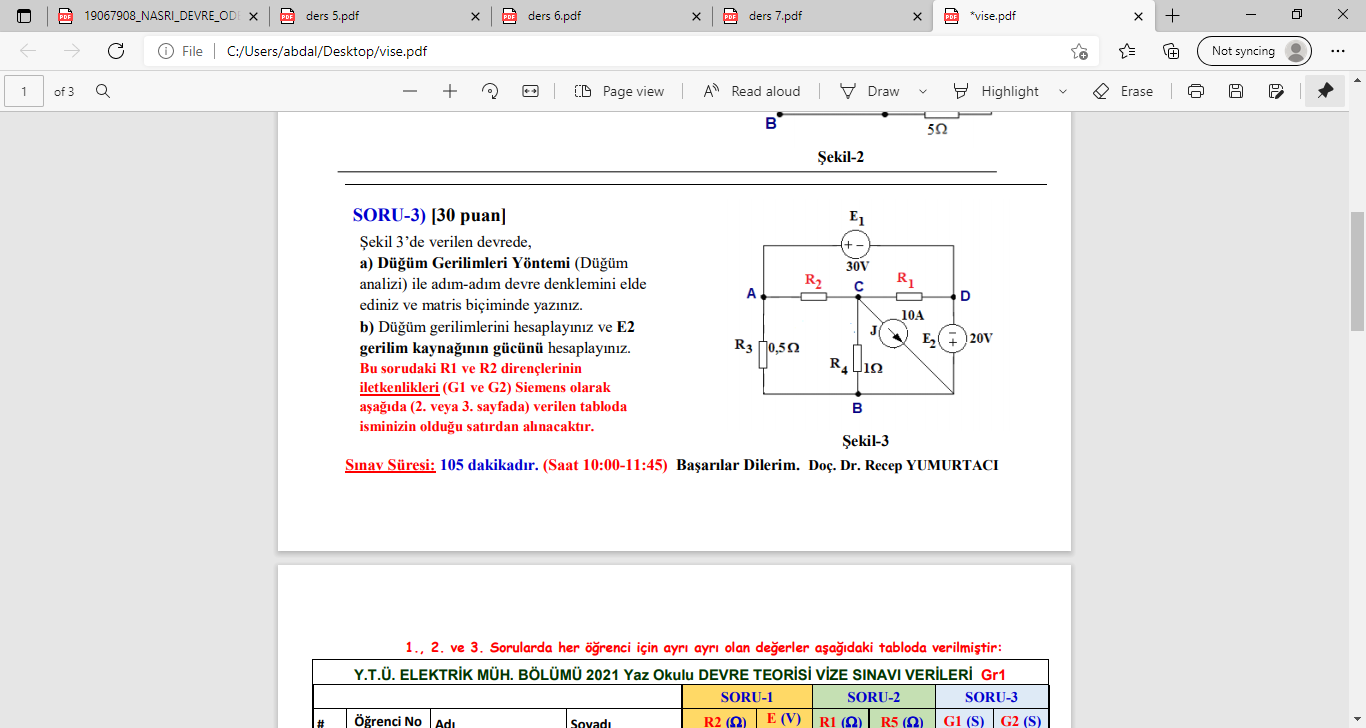
Task: Click the page number input field
Action: pos(22,91)
